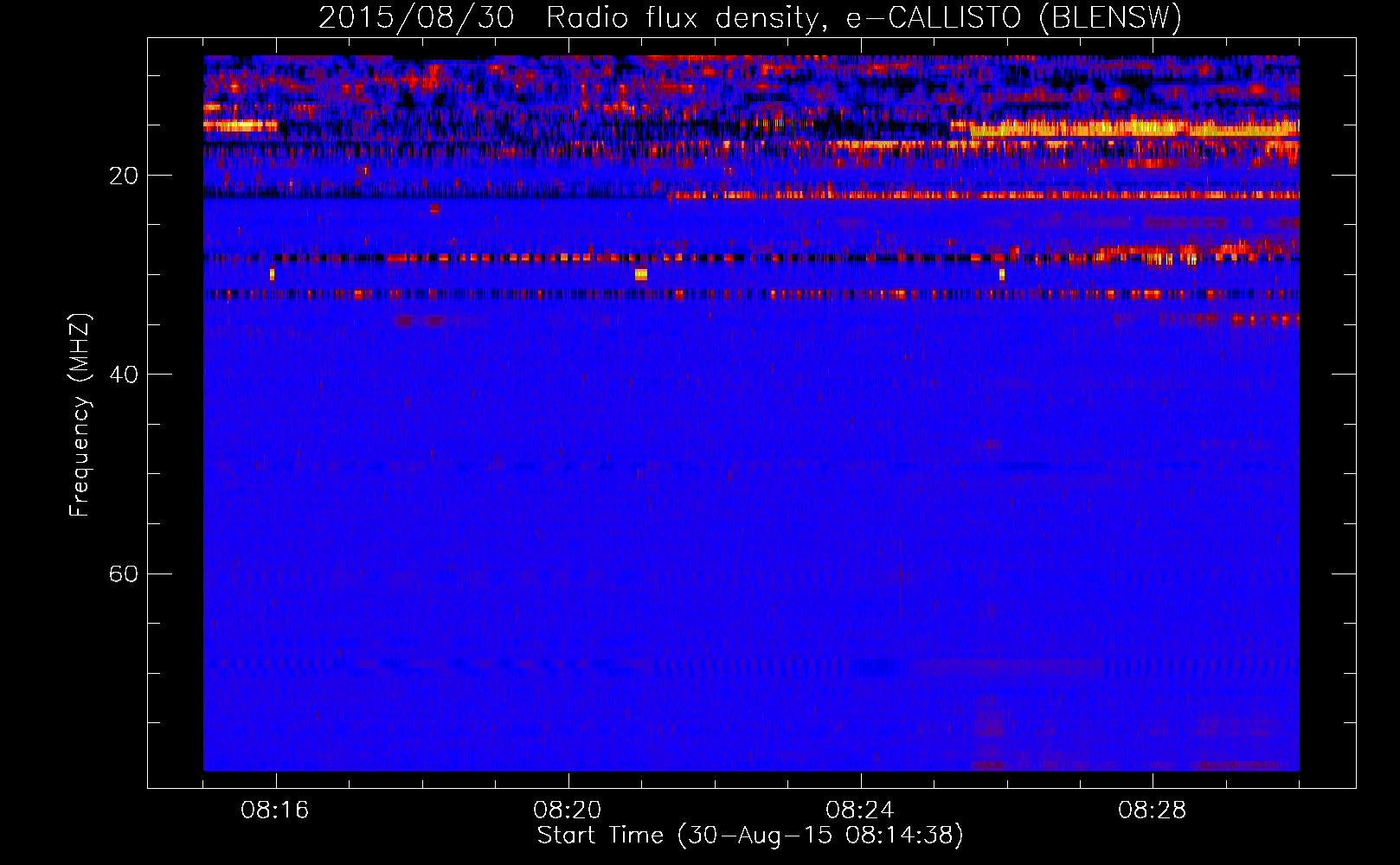The image size is (1400, 865).
Task: Click the 08:16 time tick label
Action: (275, 811)
